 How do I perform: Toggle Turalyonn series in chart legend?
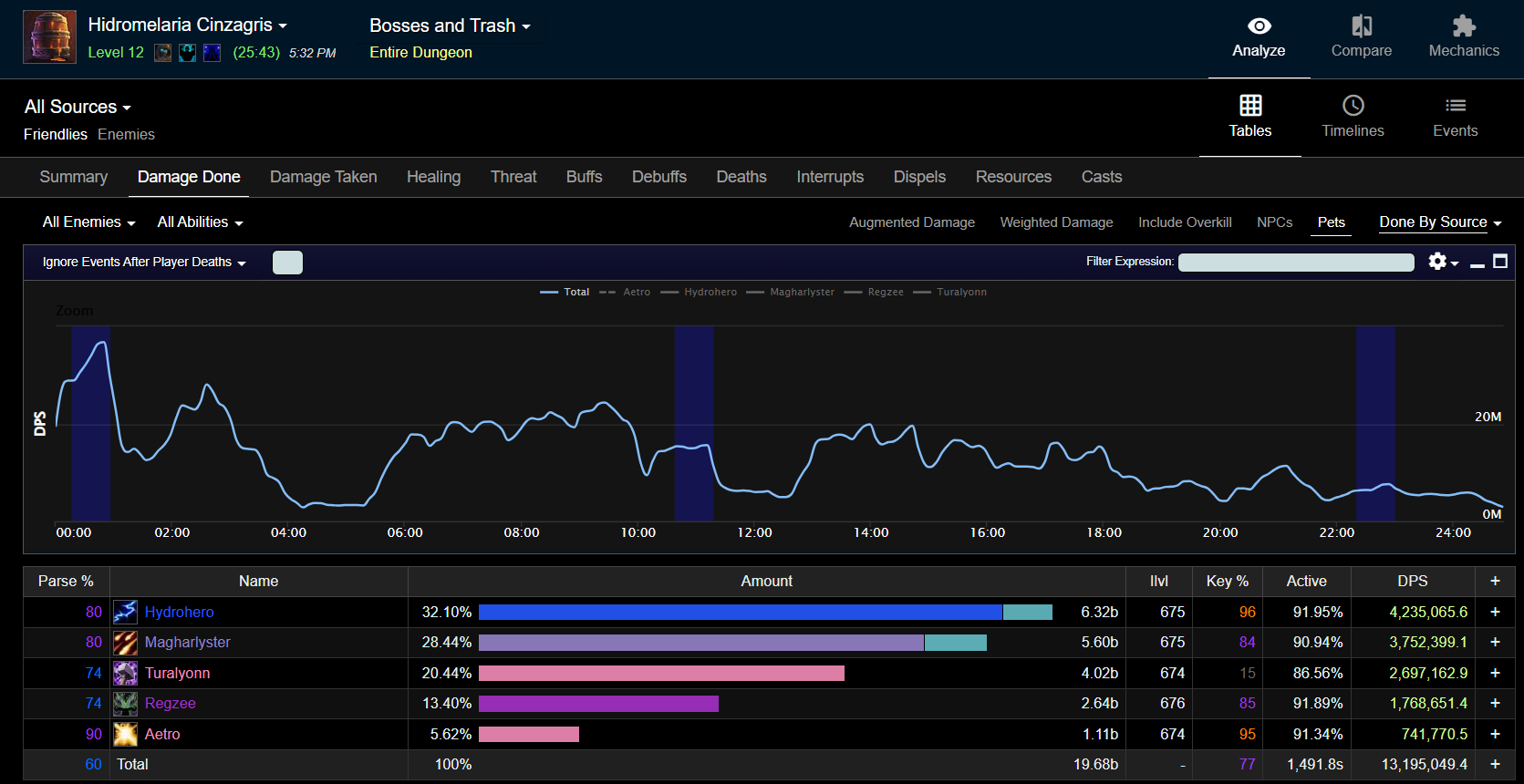[949, 292]
